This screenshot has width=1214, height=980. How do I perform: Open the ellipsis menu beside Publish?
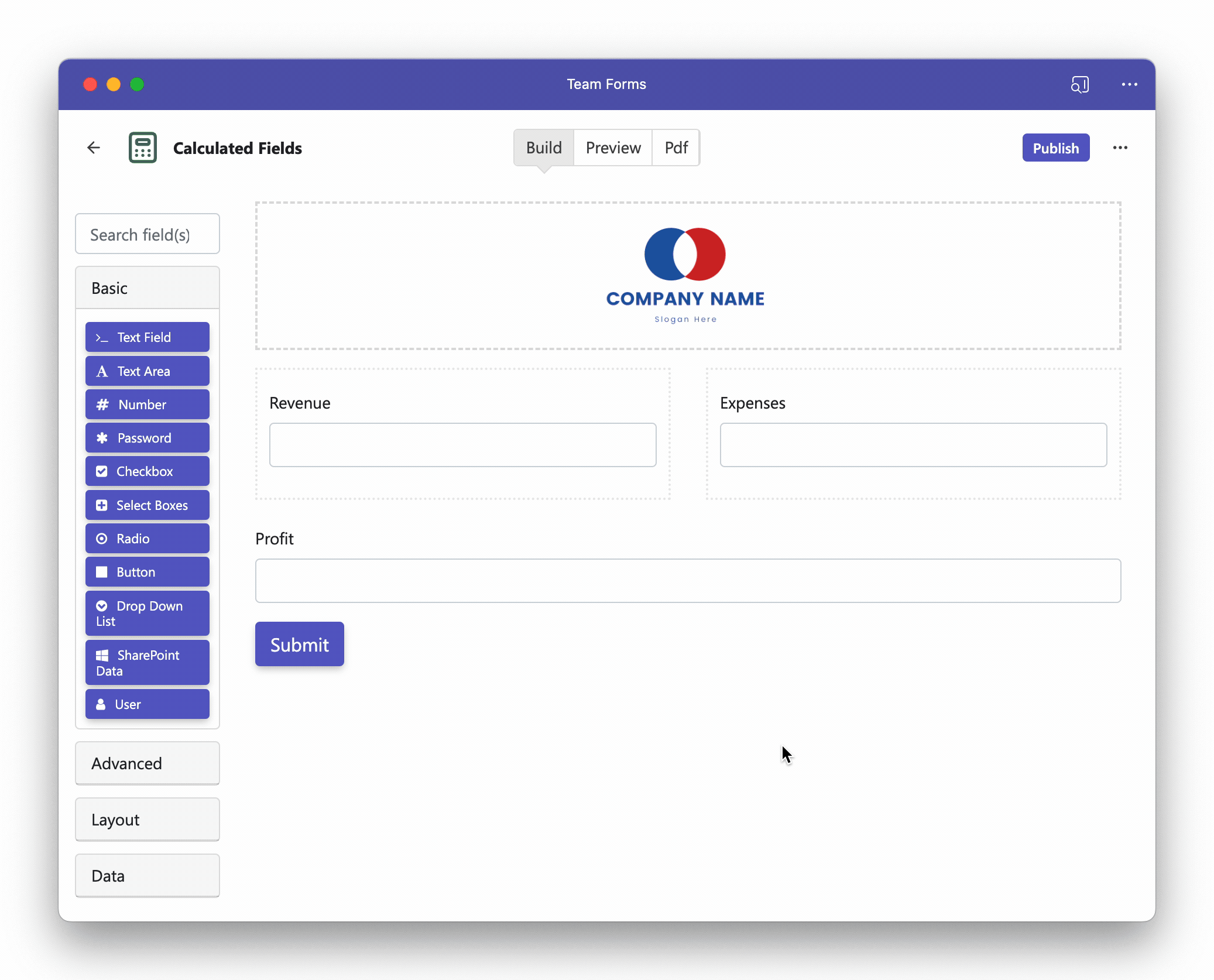click(1120, 148)
